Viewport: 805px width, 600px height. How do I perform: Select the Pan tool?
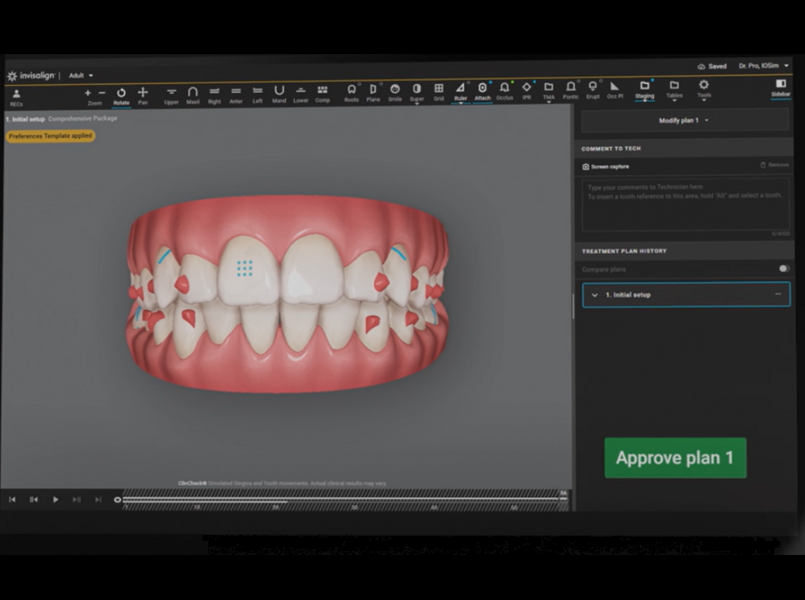point(143,94)
